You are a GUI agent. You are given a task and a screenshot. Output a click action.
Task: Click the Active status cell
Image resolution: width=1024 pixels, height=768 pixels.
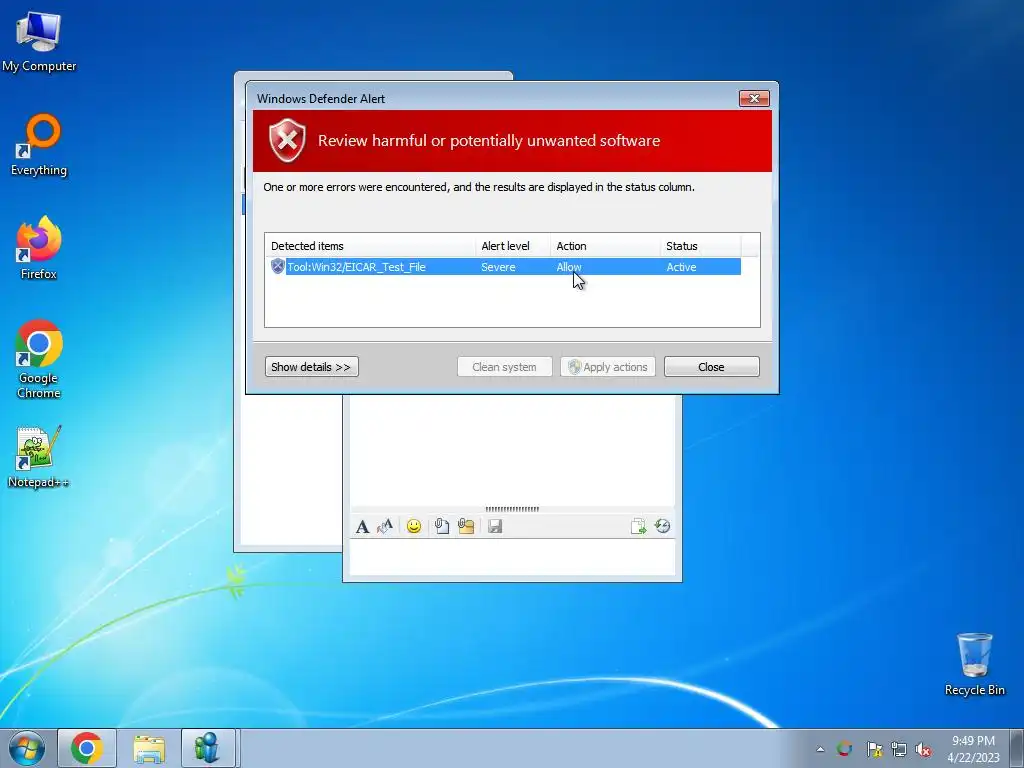pos(681,267)
